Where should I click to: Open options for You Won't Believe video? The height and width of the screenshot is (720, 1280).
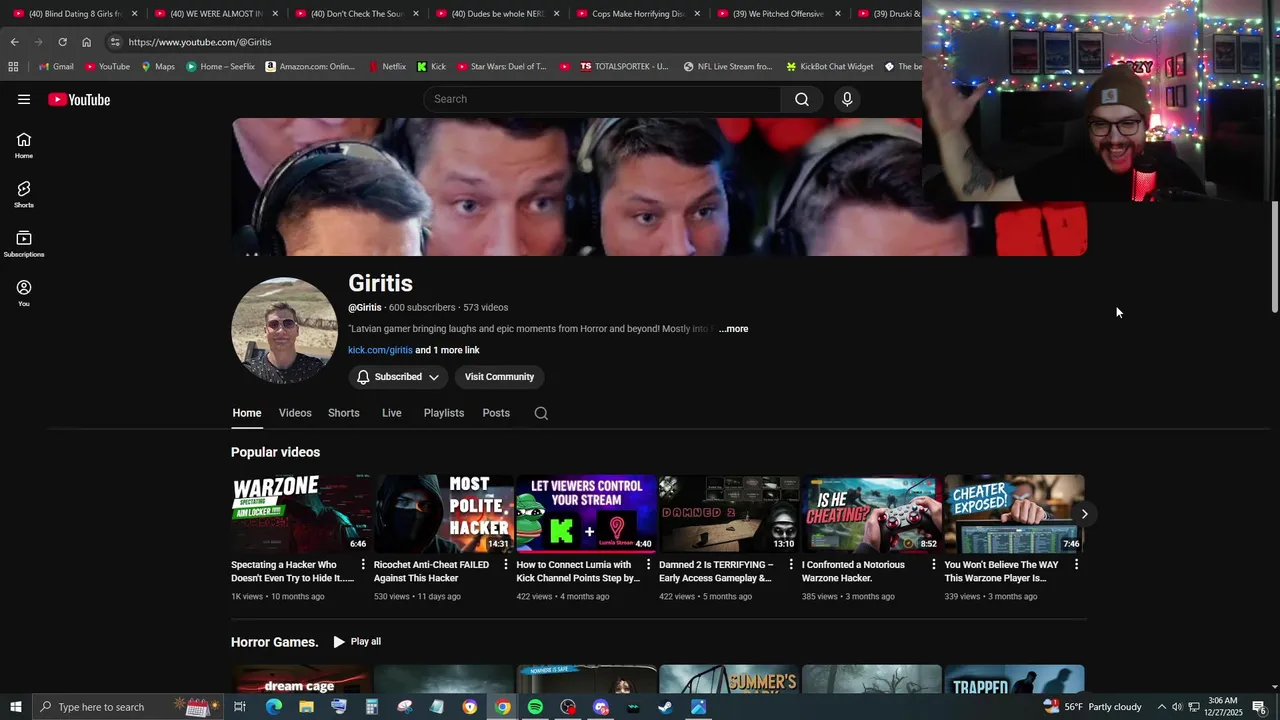pos(1076,565)
